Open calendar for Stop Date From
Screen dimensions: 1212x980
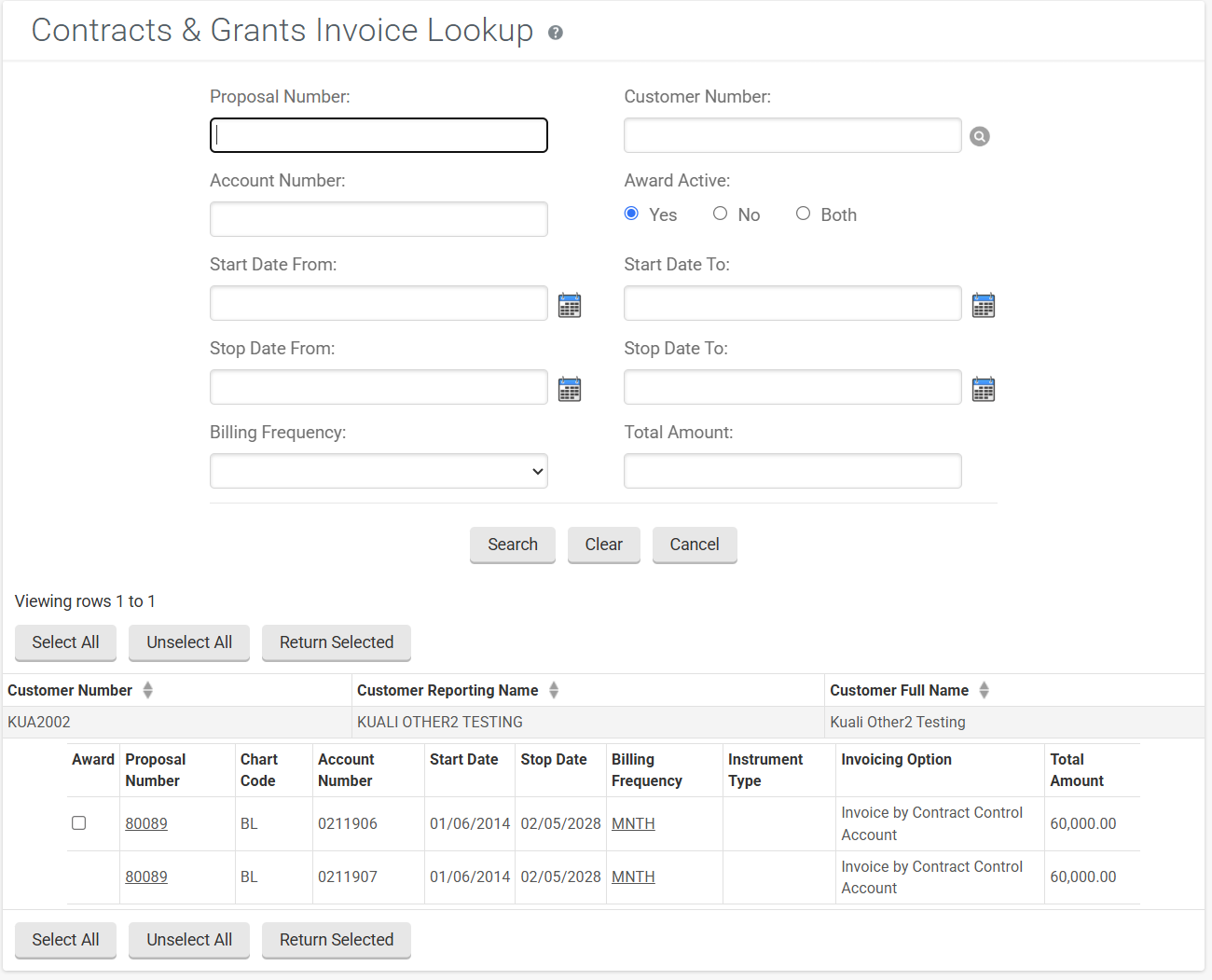click(570, 389)
